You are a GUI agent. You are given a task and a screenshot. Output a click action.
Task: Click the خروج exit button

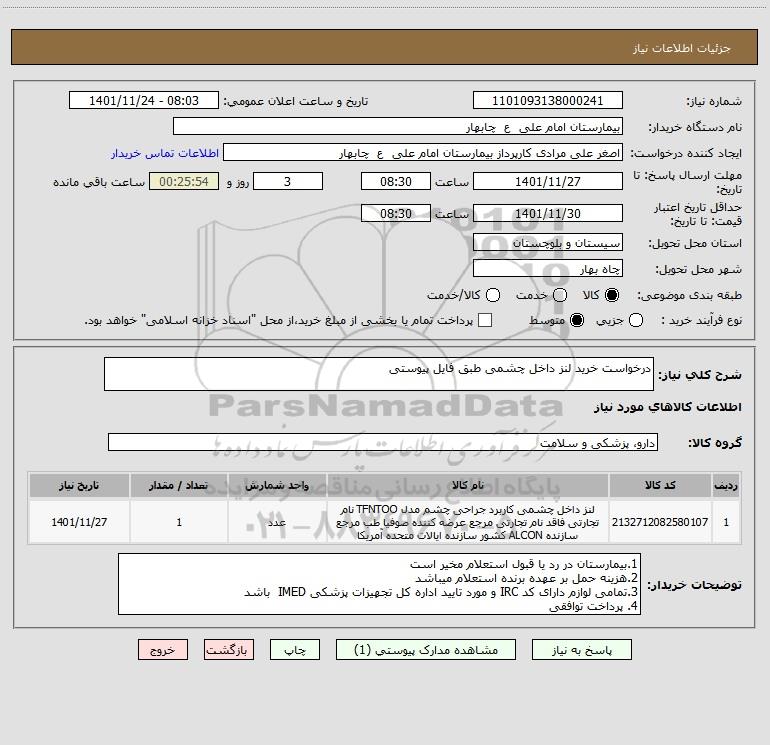click(x=163, y=650)
